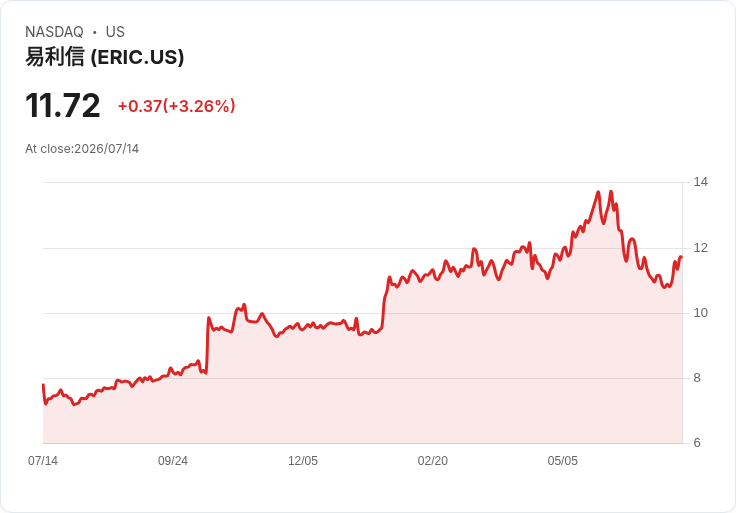Click the highest peak on the price line
Viewport: 736px width, 513px height.
(x=611, y=191)
